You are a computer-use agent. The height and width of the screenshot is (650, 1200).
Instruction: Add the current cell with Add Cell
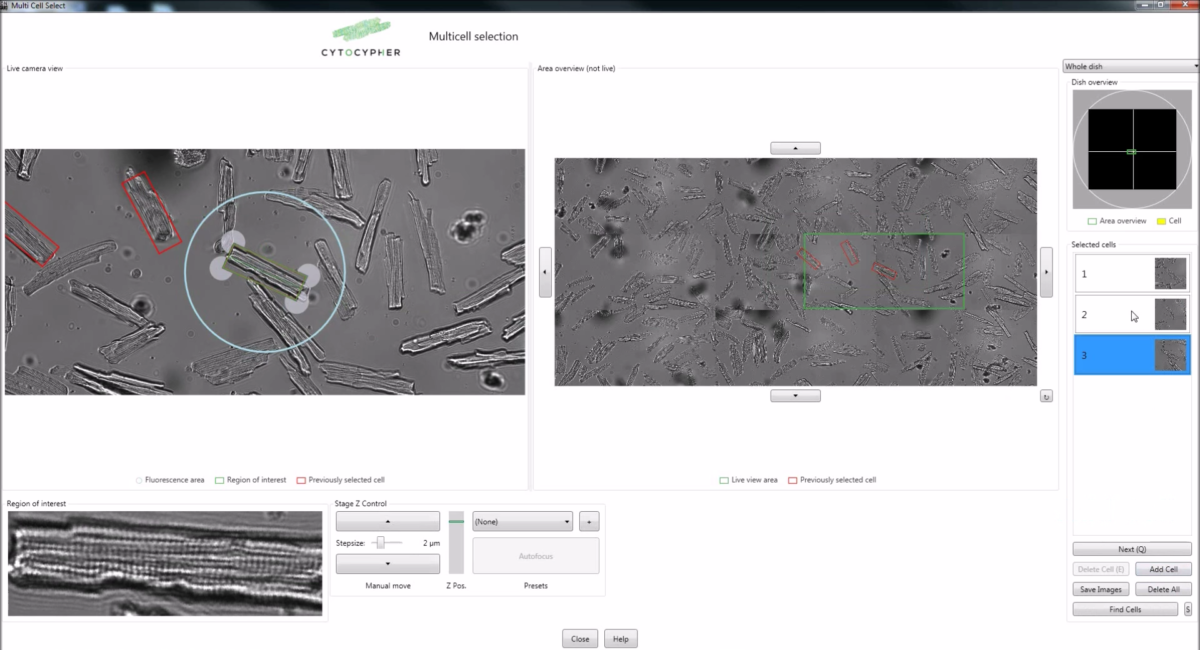1161,568
